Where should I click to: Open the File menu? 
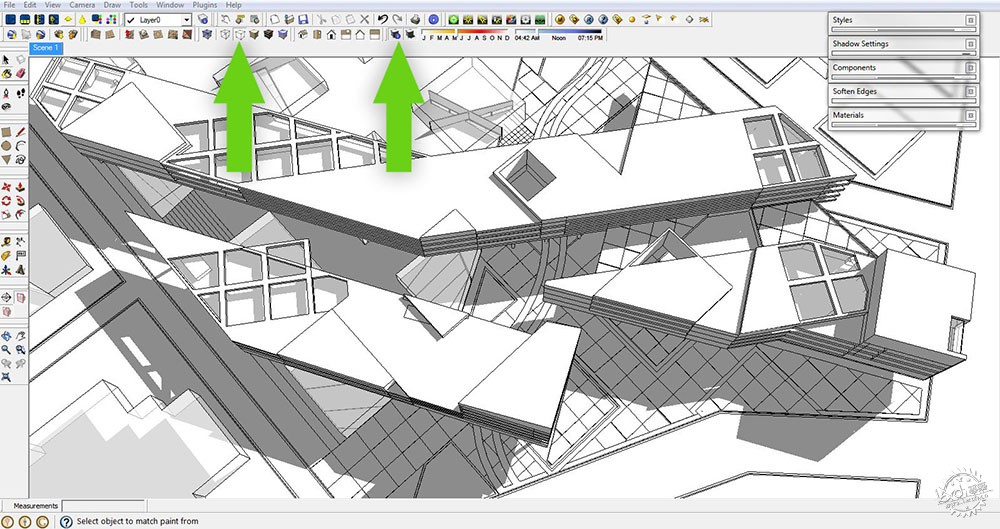pyautogui.click(x=9, y=4)
